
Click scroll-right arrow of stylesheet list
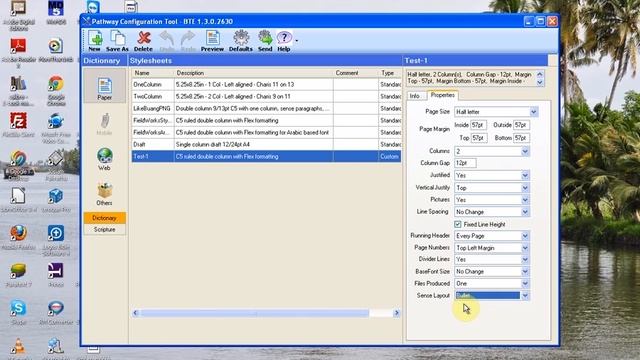(x=396, y=313)
